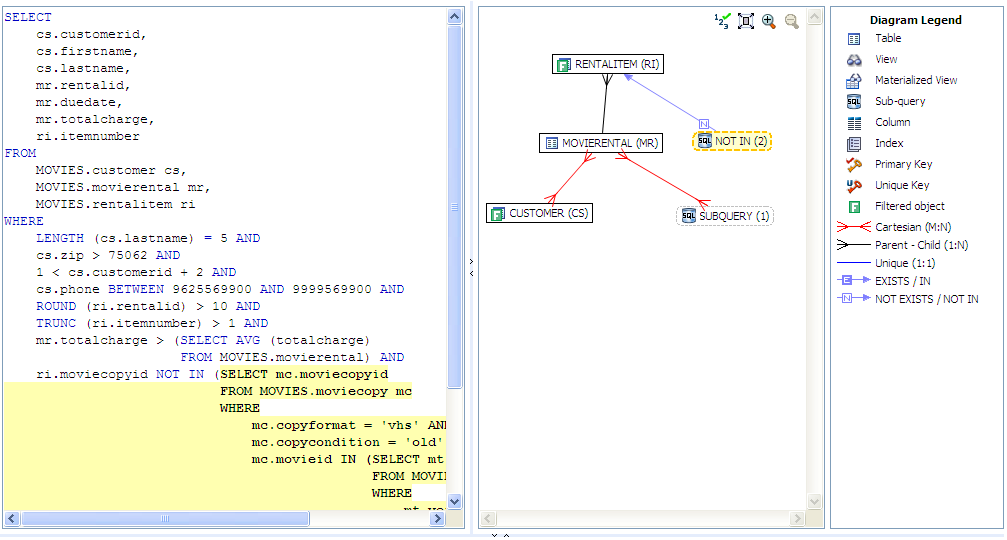Viewport: 1007px width, 540px height.
Task: Click diagram pane scroll down arrow
Action: click(x=814, y=501)
